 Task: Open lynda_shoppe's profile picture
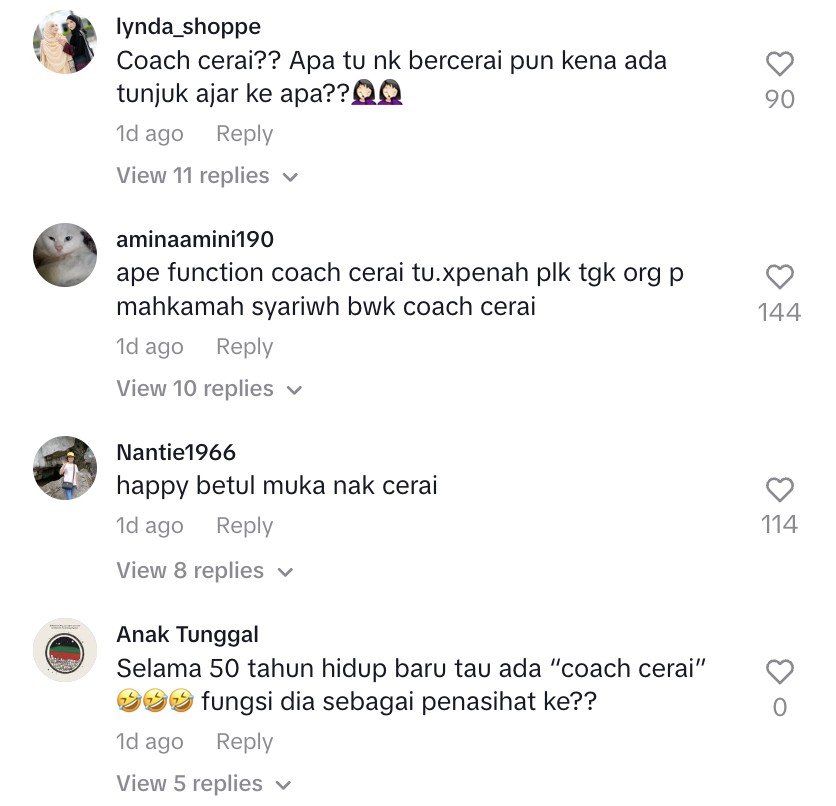click(65, 42)
